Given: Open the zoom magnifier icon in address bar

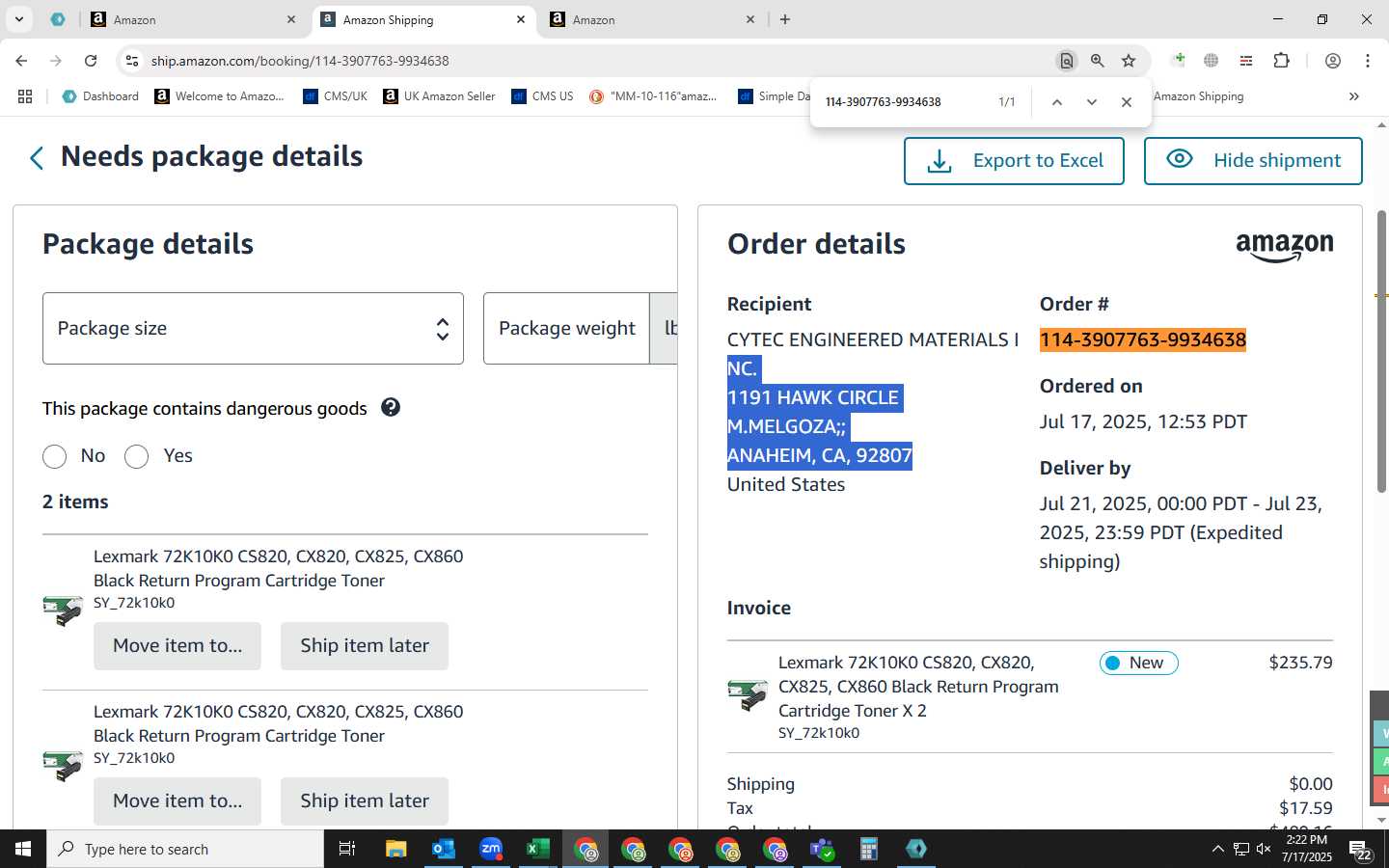Looking at the screenshot, I should pos(1098,61).
